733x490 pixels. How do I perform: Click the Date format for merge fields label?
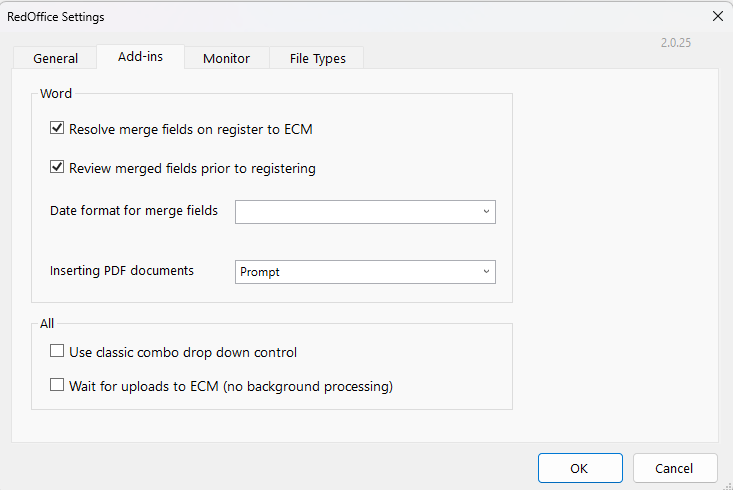pyautogui.click(x=134, y=211)
